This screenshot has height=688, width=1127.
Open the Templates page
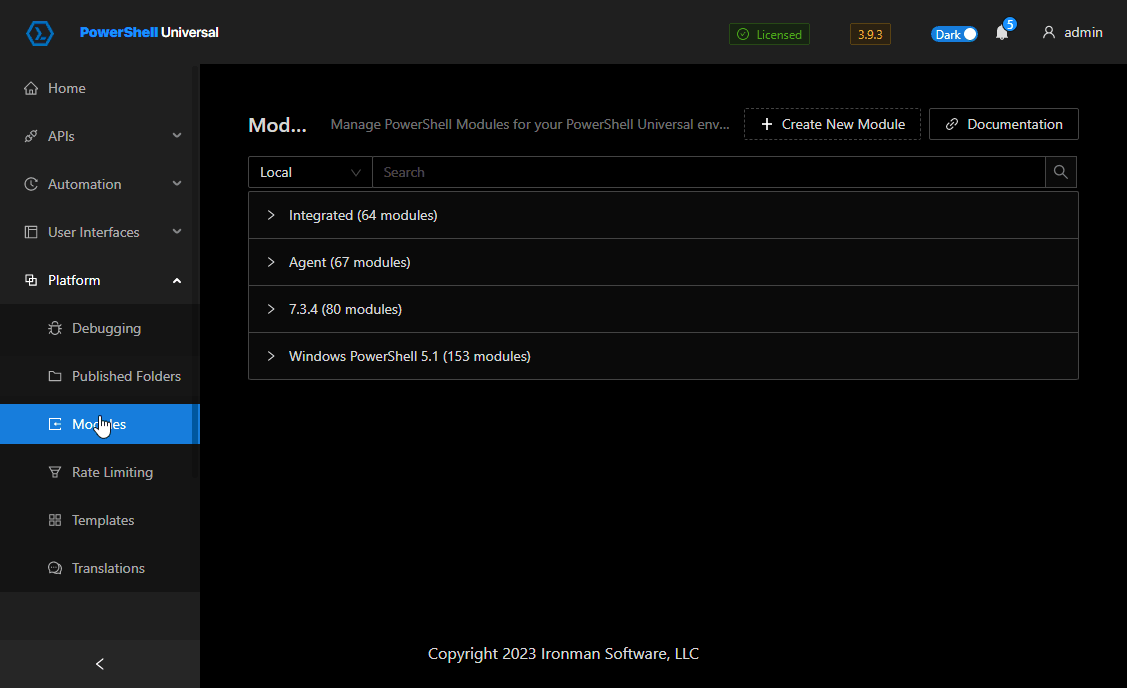(103, 520)
